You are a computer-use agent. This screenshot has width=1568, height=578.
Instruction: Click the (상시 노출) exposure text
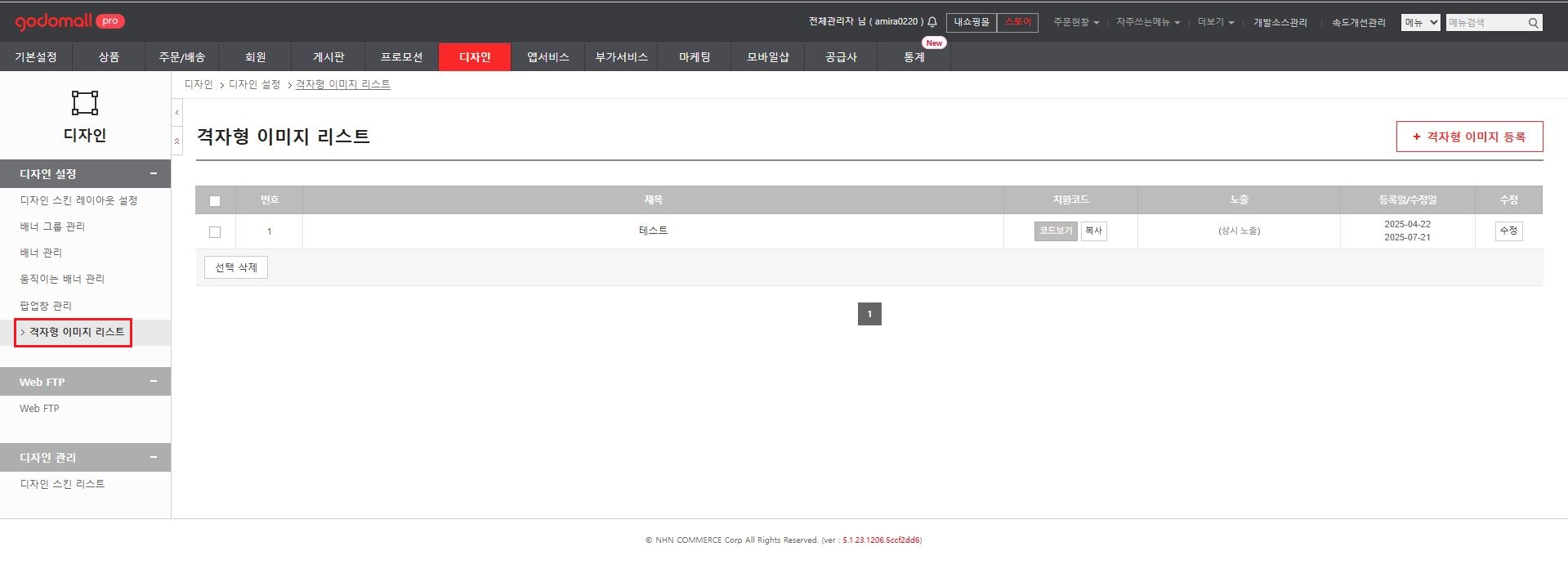pos(1239,231)
